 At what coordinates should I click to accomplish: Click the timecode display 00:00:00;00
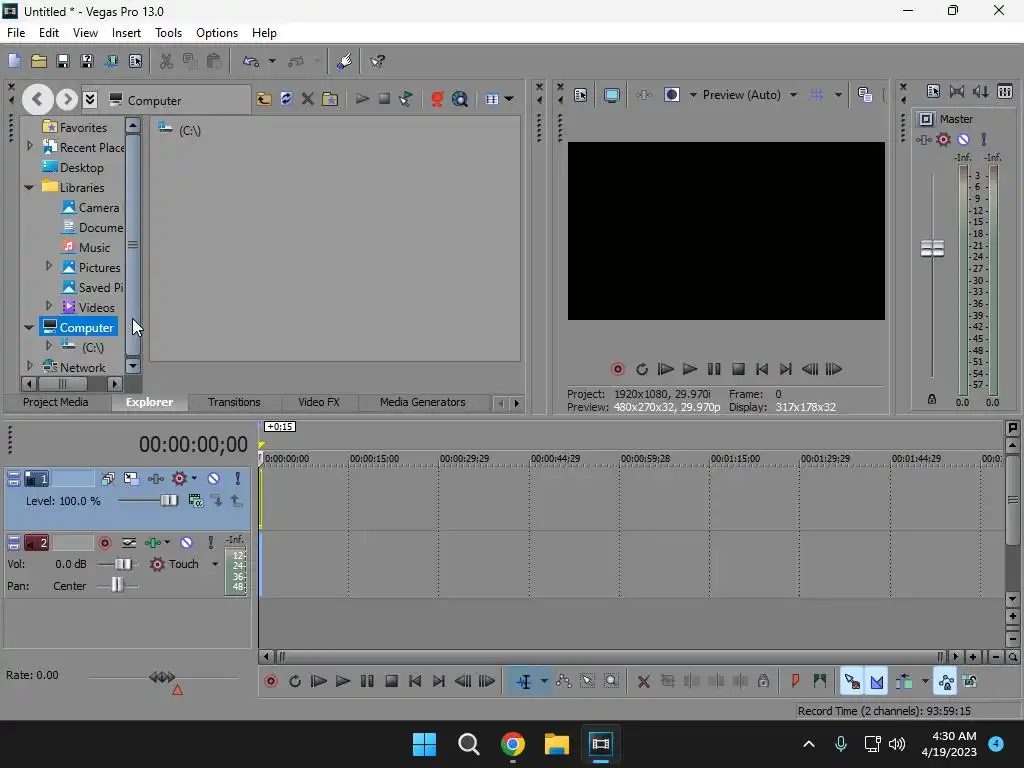click(193, 445)
